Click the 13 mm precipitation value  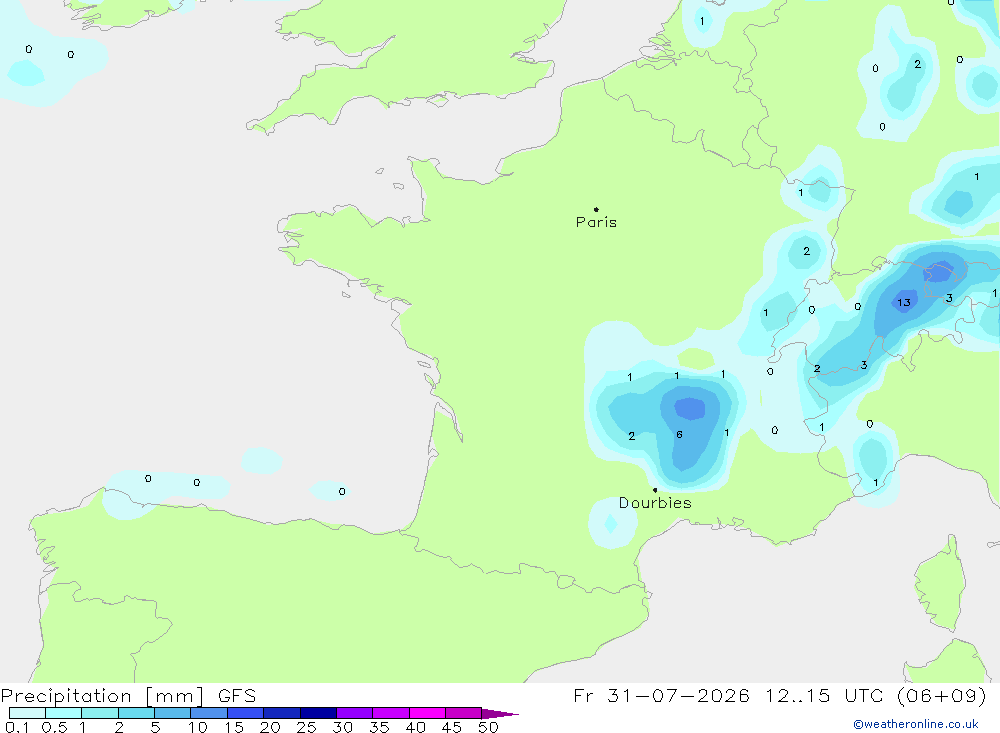904,302
